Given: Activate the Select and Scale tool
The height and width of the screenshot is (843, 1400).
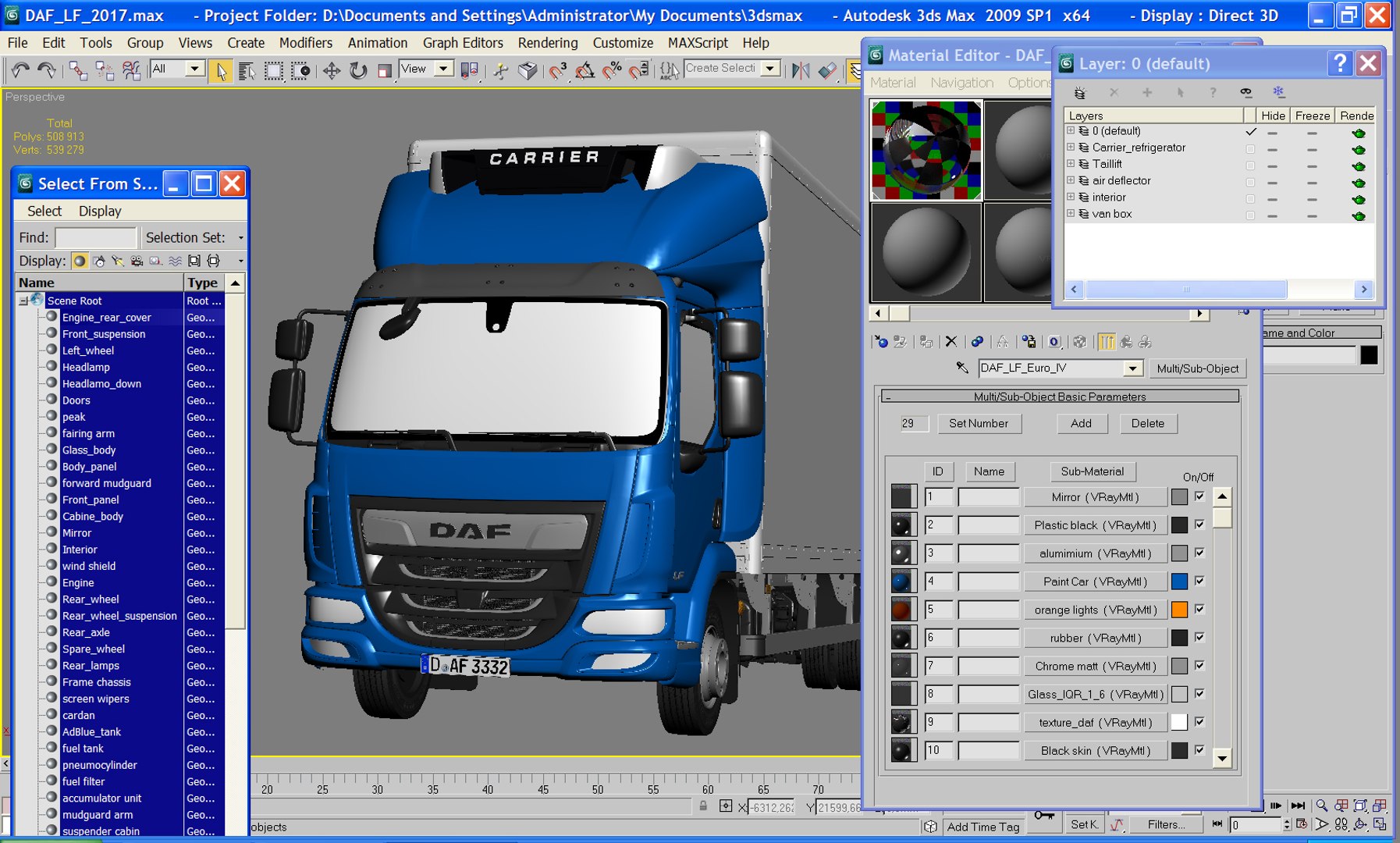Looking at the screenshot, I should pyautogui.click(x=384, y=71).
